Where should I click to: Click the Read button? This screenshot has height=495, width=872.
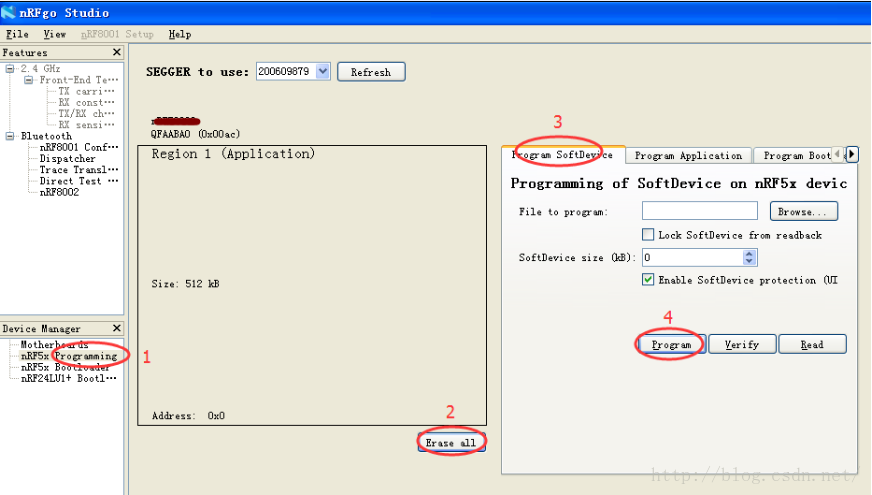tap(812, 344)
